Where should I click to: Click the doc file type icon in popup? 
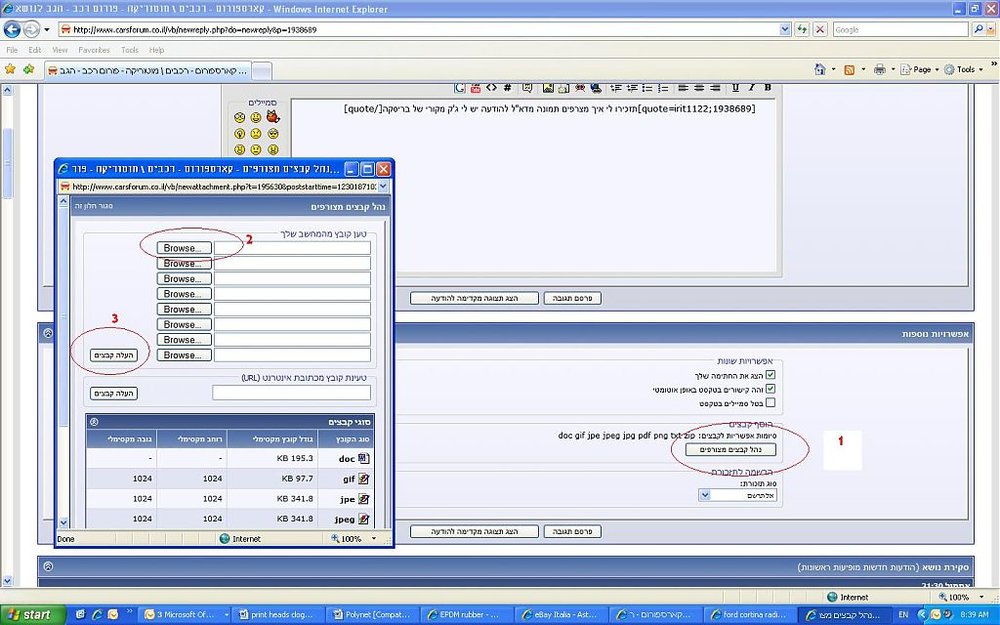pos(364,458)
